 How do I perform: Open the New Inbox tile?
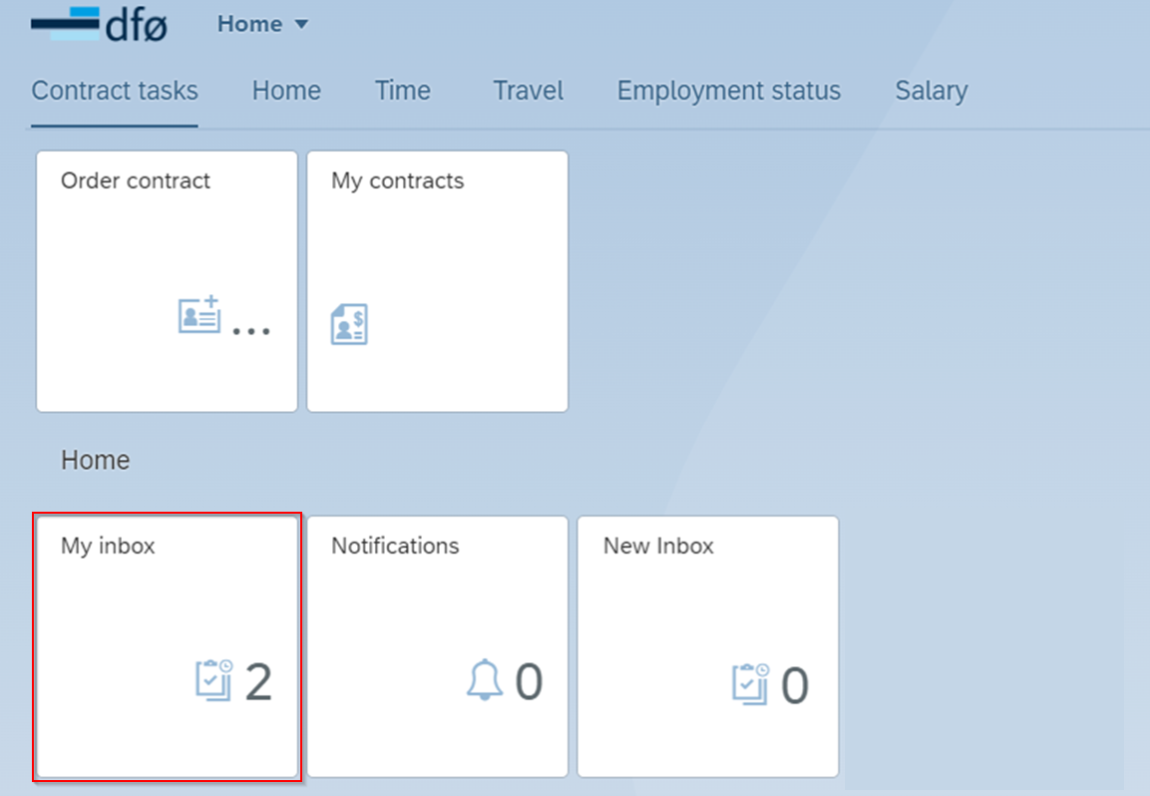(708, 646)
